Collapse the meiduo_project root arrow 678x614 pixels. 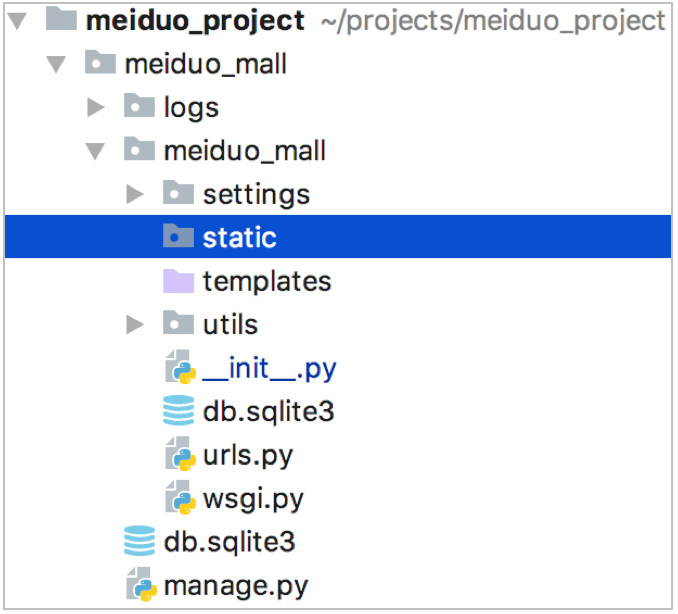18,20
